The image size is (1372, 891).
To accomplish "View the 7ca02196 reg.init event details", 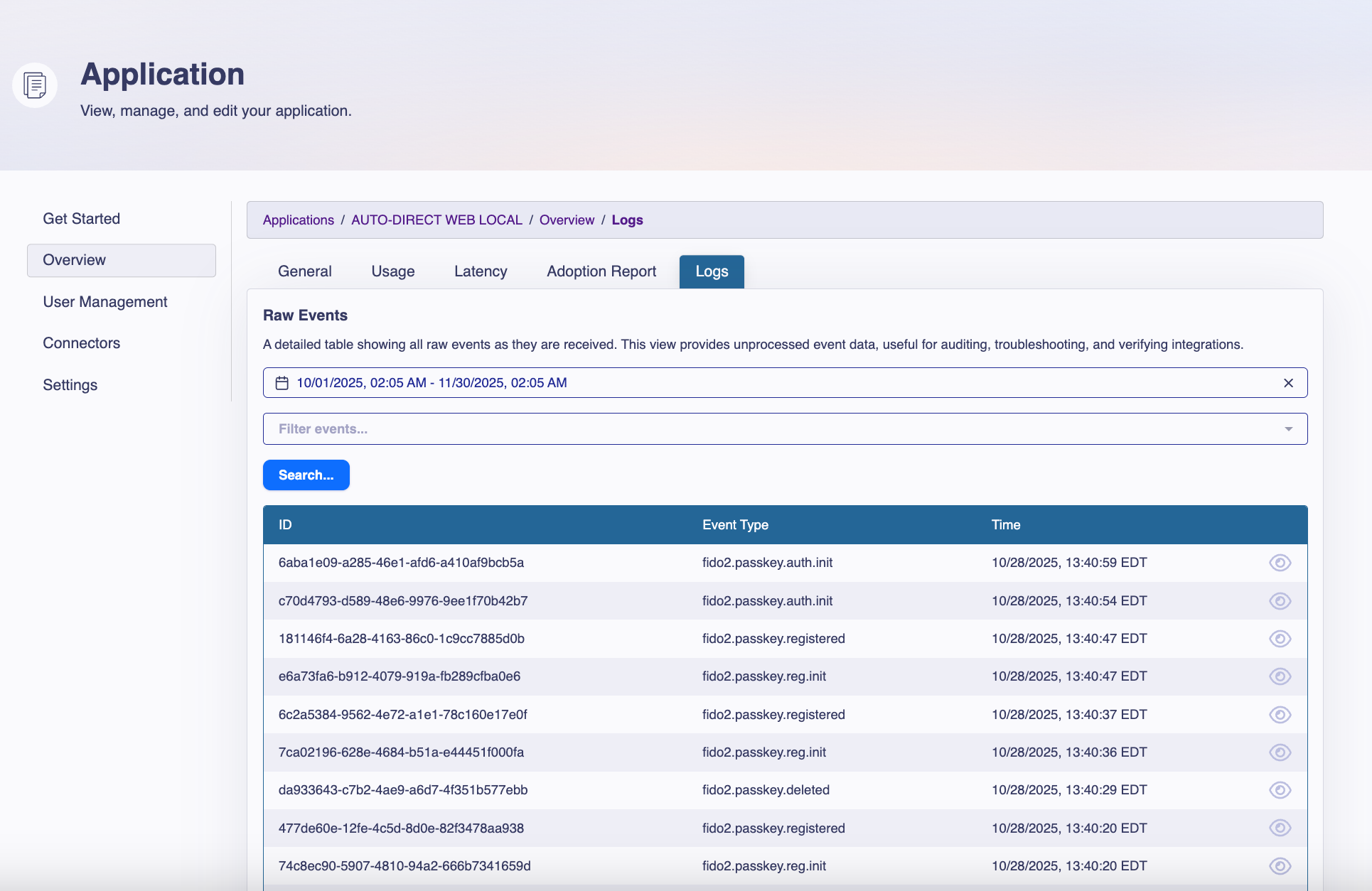I will coord(1280,752).
